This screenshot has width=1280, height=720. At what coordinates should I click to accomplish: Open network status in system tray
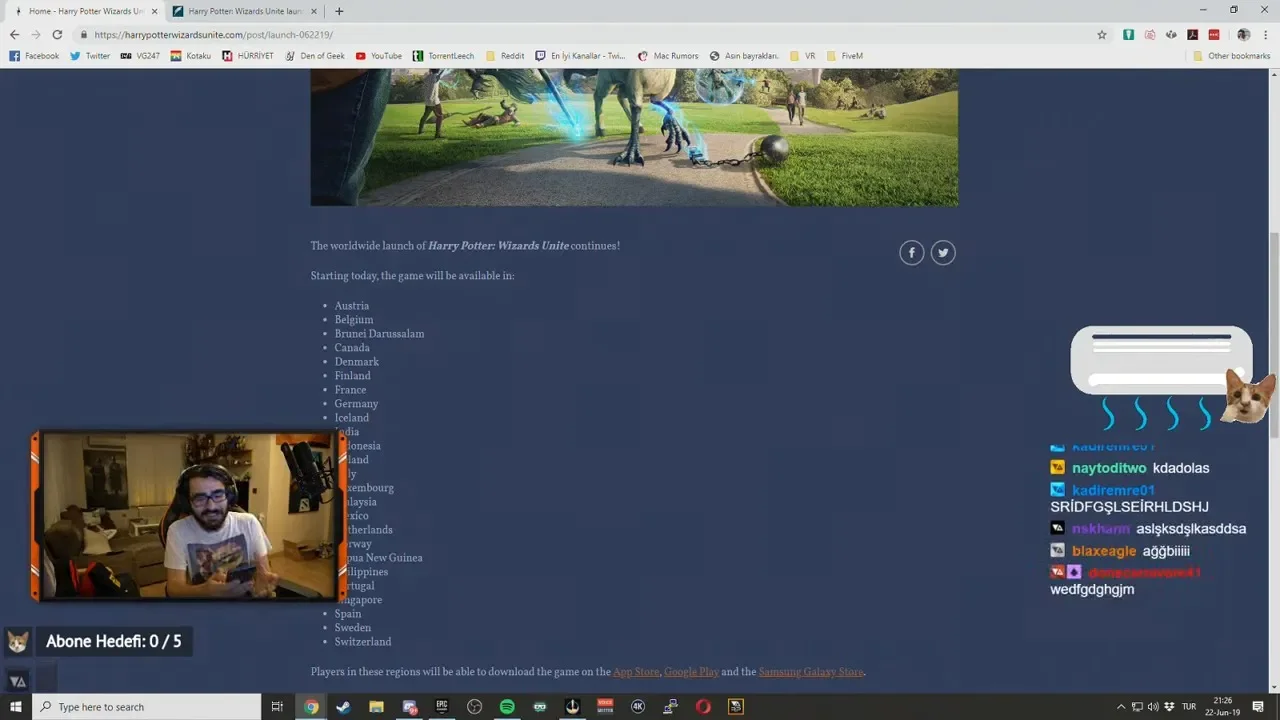tap(1137, 707)
